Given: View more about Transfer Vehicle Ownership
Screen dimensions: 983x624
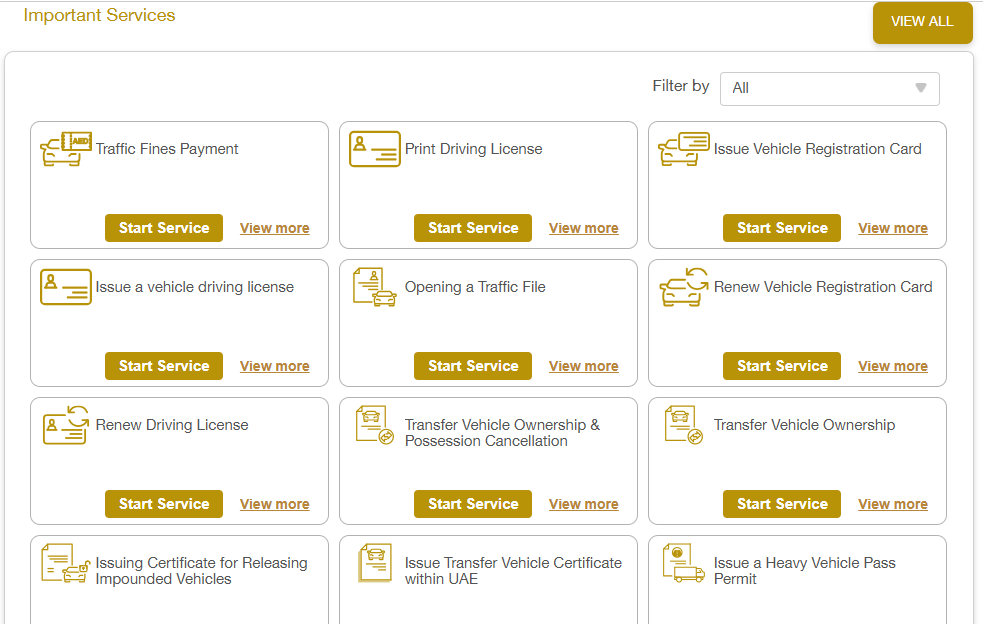Looking at the screenshot, I should coord(893,504).
